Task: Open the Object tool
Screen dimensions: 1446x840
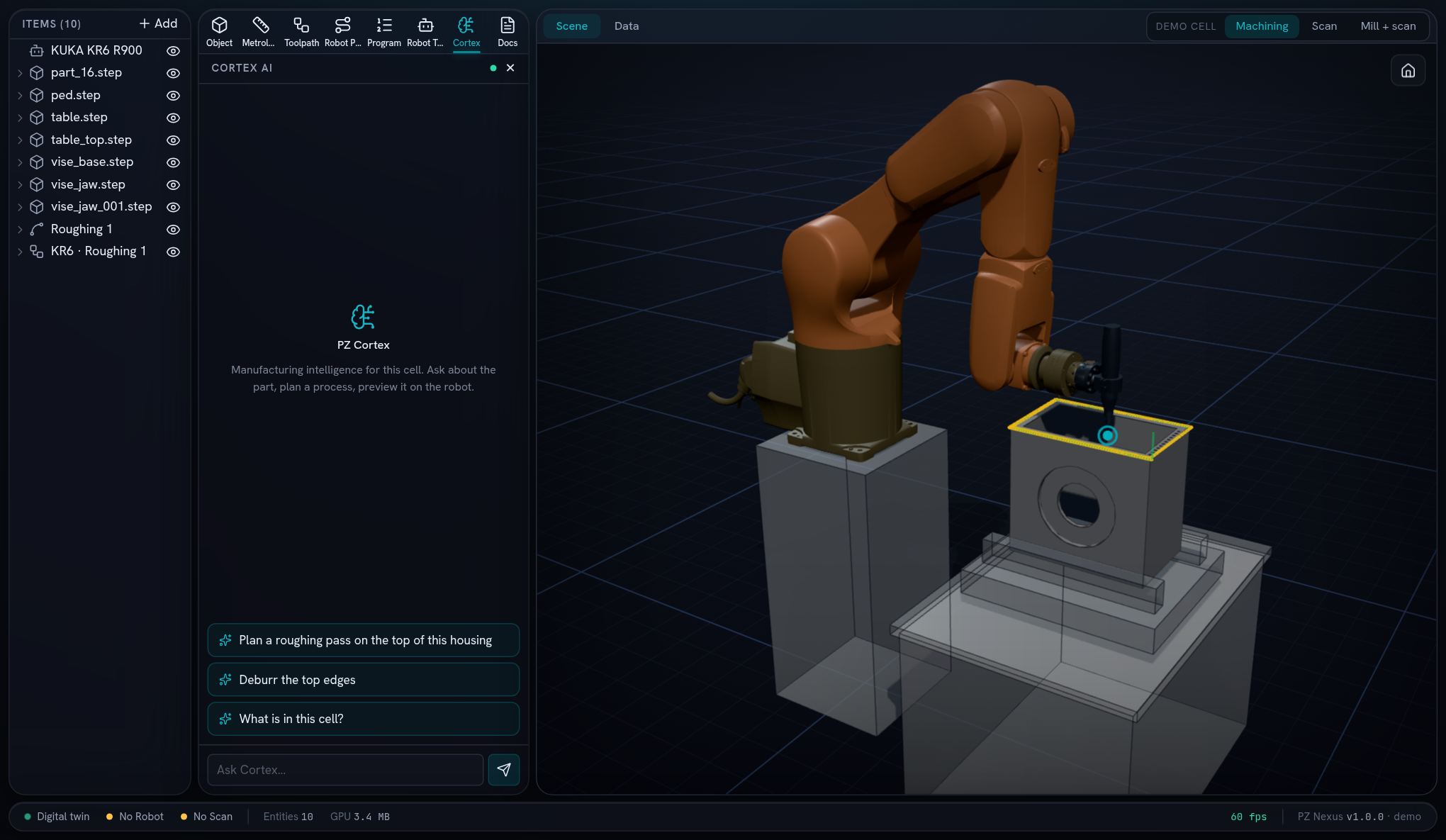Action: 219,32
